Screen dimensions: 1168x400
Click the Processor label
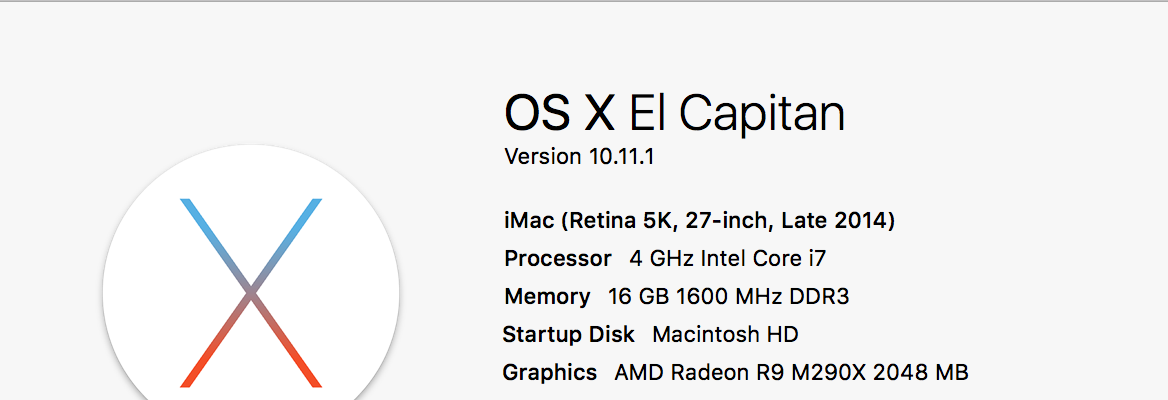click(558, 258)
